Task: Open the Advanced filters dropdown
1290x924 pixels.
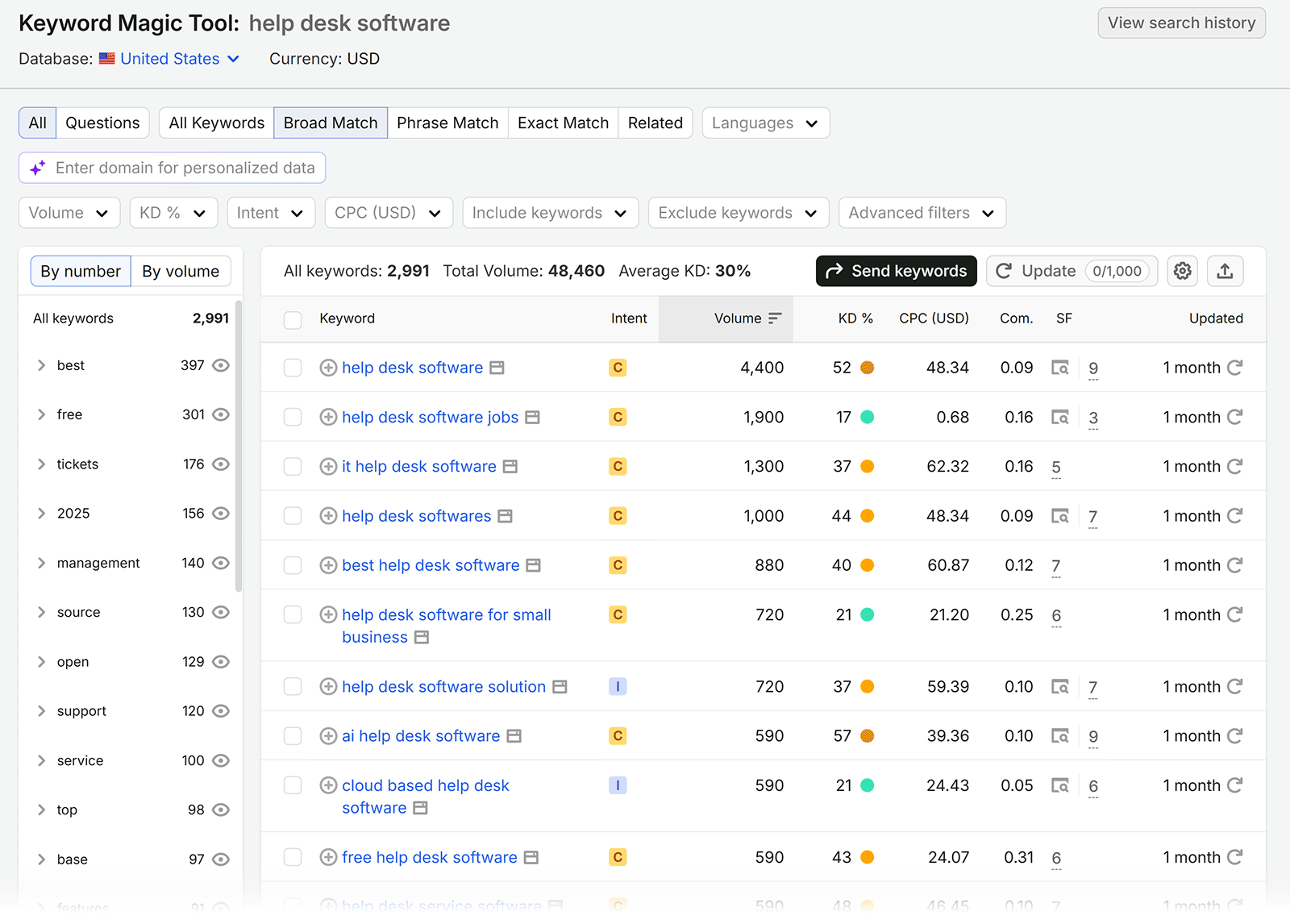Action: pos(922,213)
